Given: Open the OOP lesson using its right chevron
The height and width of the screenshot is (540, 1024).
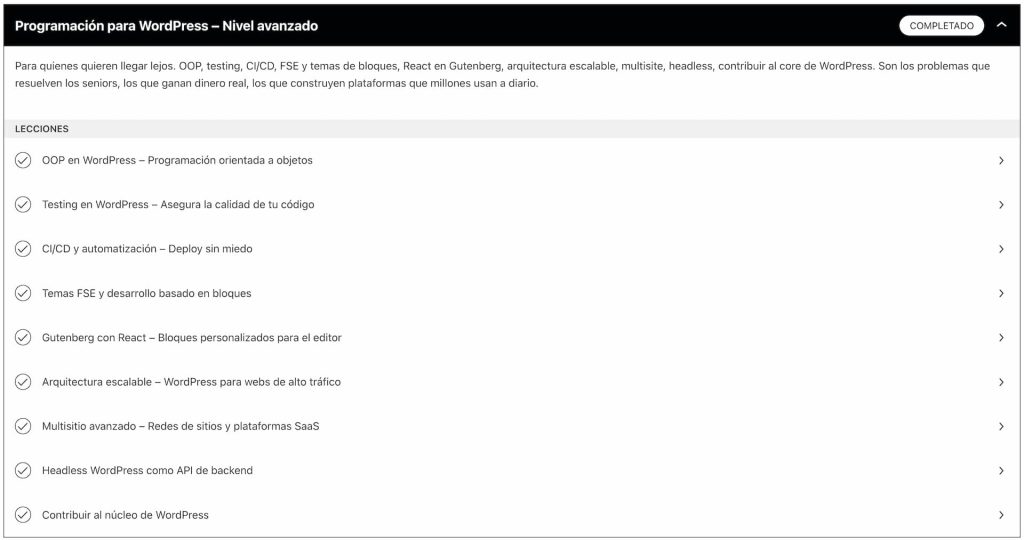Looking at the screenshot, I should tap(1001, 160).
